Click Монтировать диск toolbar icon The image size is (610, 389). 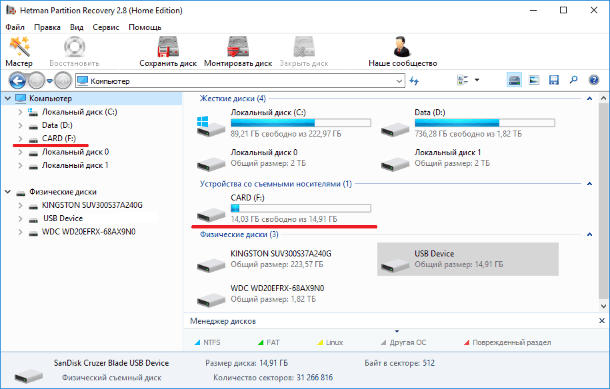(238, 51)
